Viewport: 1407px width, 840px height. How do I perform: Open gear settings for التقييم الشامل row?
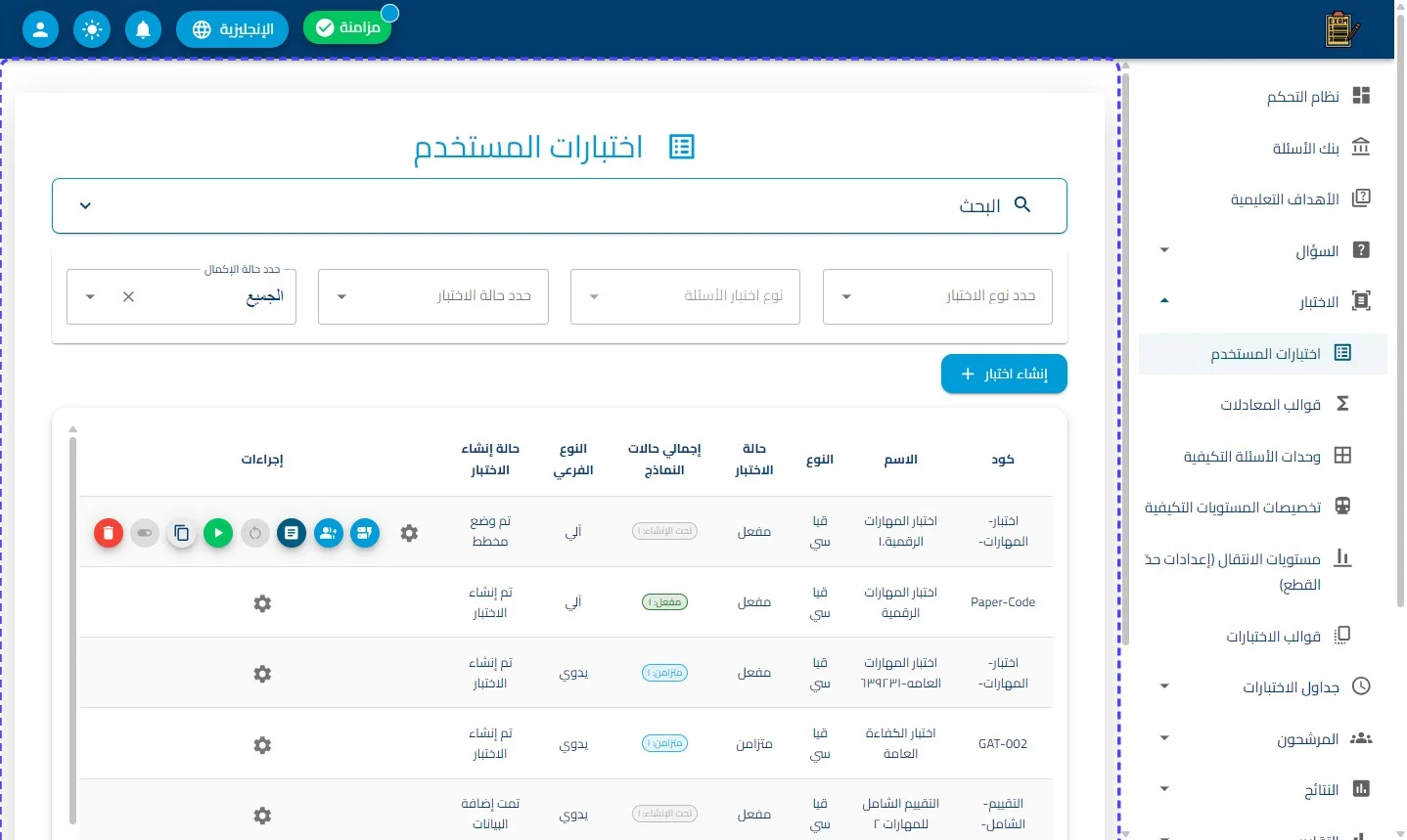tap(262, 816)
